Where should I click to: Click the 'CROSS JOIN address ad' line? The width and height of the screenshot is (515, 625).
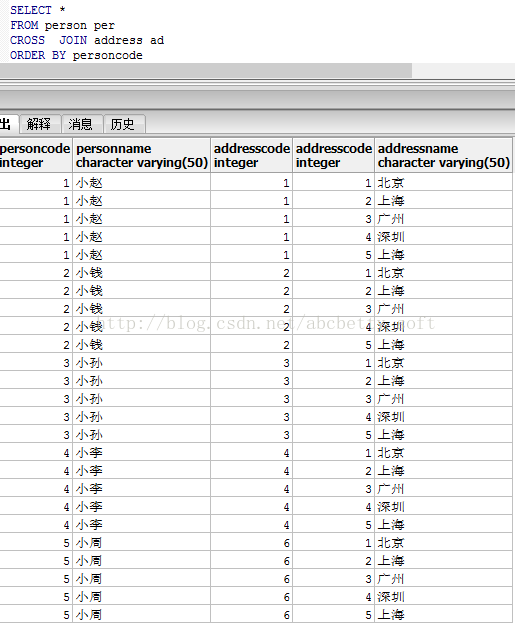coord(87,40)
